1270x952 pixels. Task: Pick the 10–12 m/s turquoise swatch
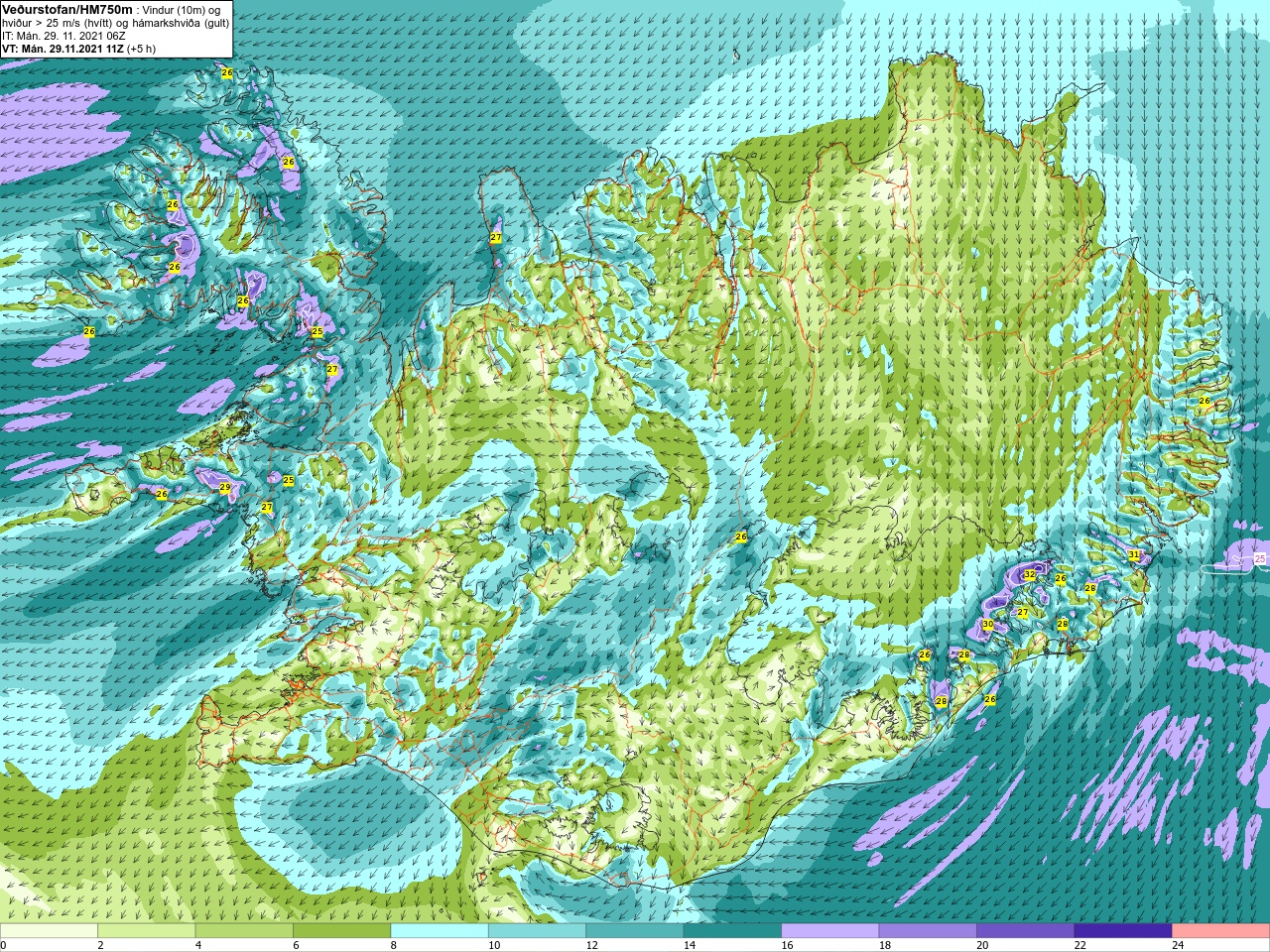pos(537,931)
